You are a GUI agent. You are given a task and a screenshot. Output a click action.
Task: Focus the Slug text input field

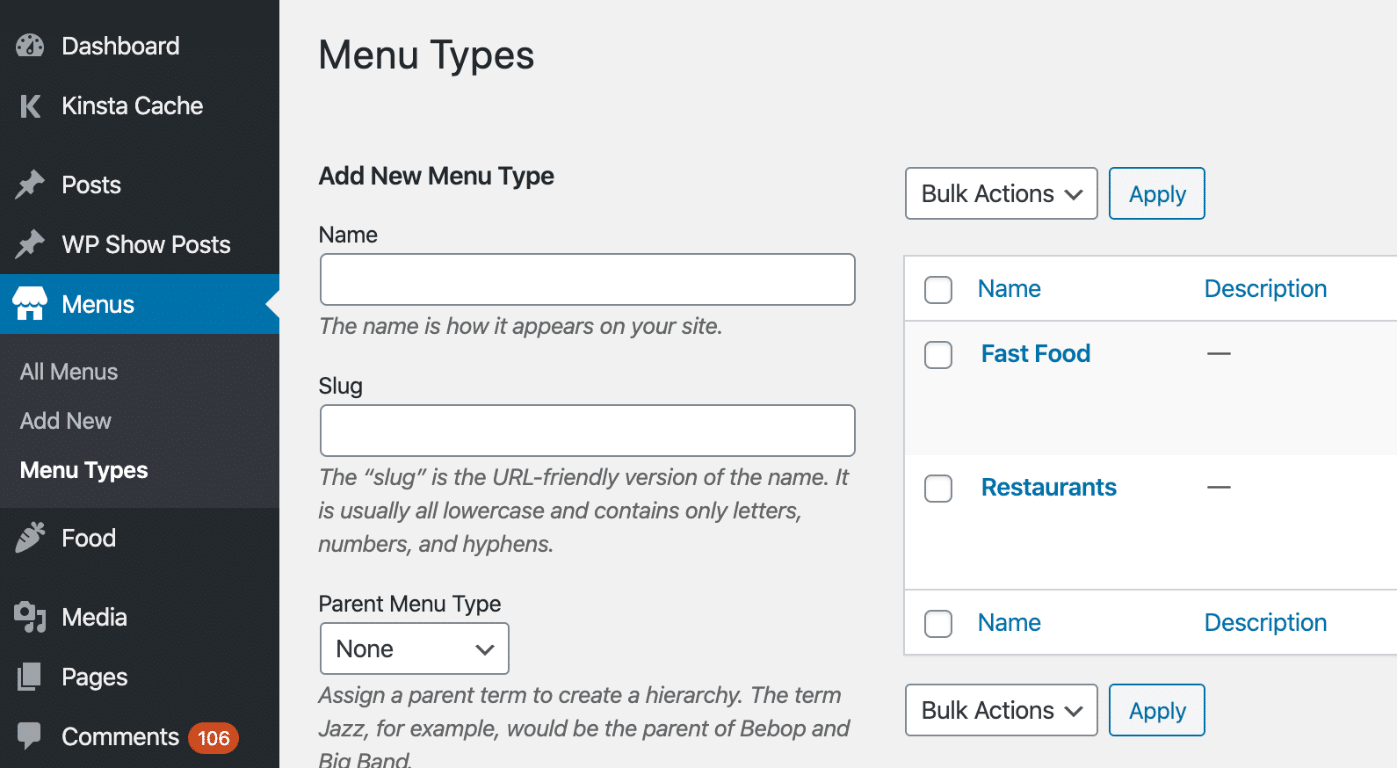(587, 431)
